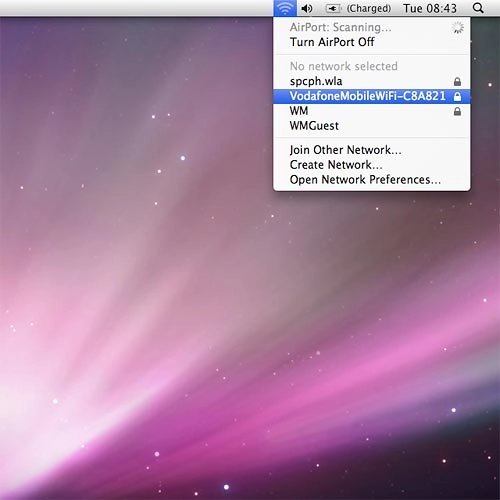The height and width of the screenshot is (500, 500).
Task: Select VodafoneMobileWiFi-C8A821 network
Action: pos(372,96)
